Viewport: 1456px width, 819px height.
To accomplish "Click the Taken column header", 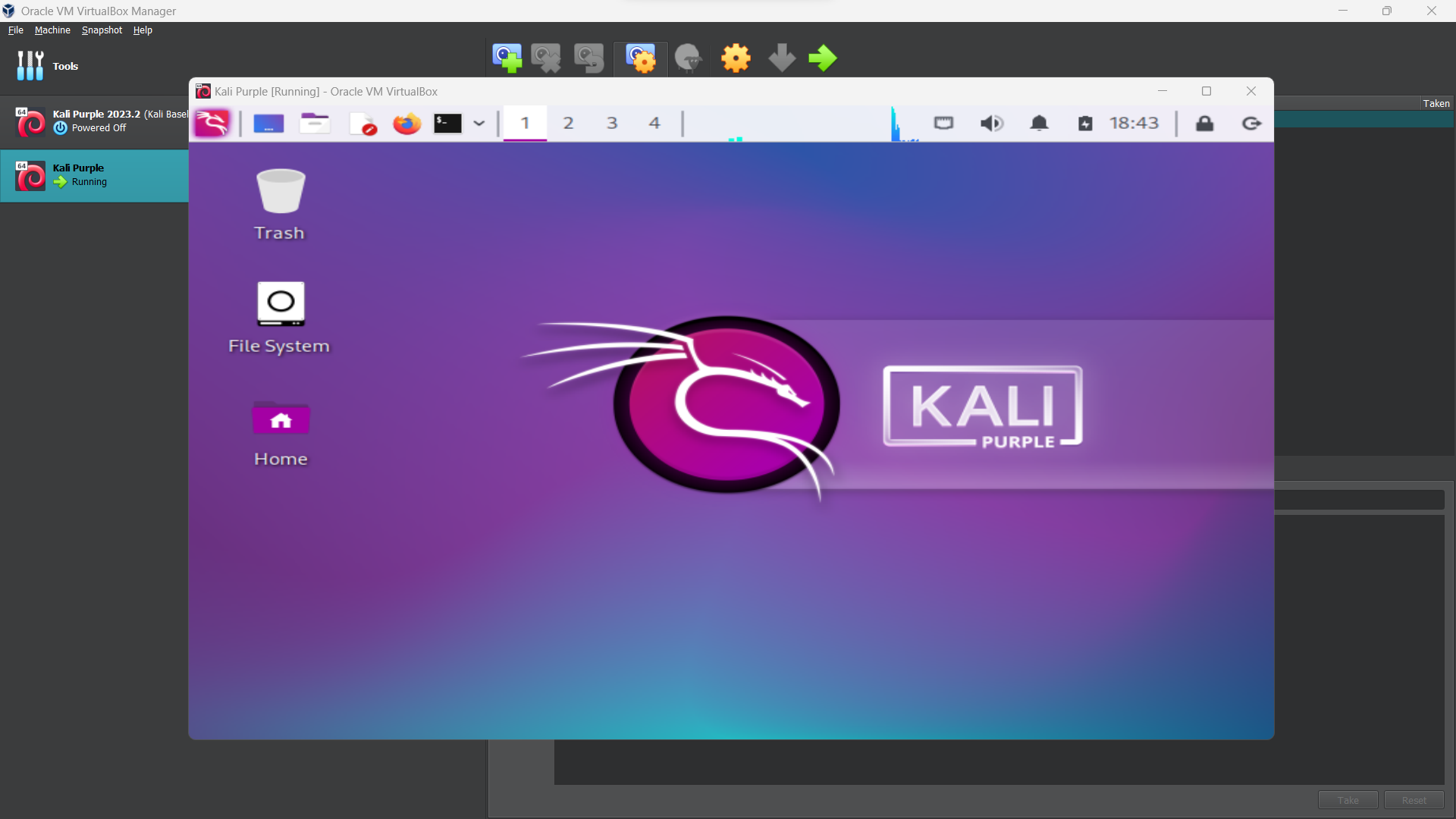I will (1436, 103).
